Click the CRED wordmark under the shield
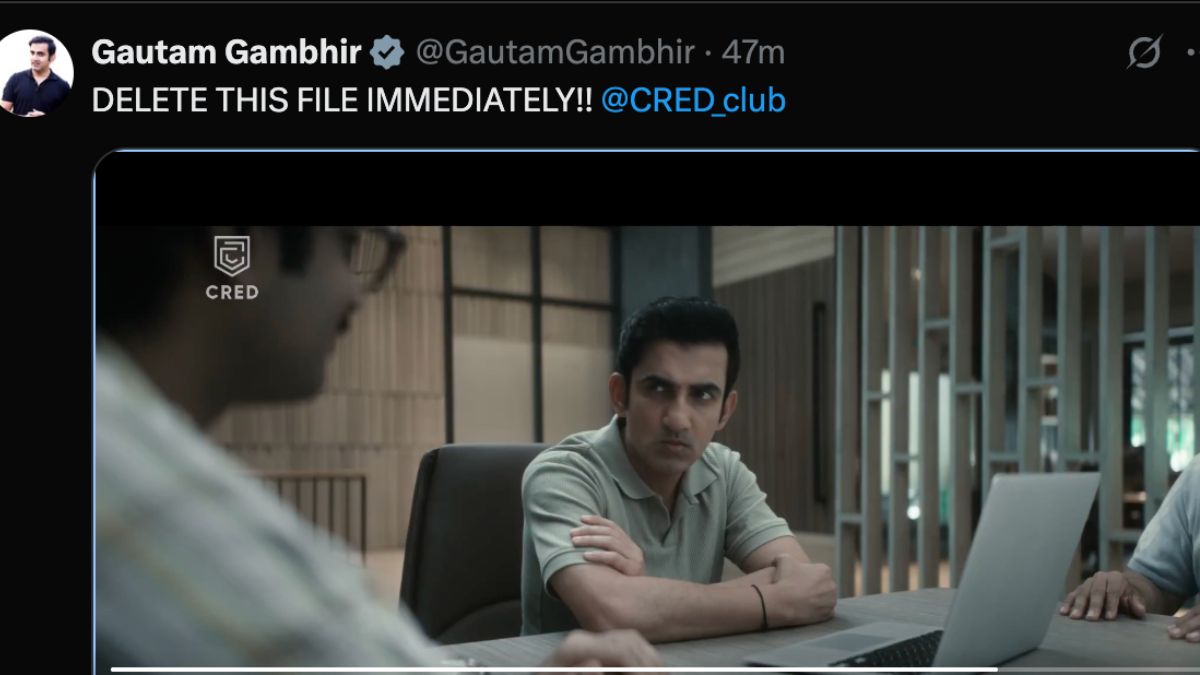Viewport: 1200px width, 675px height. click(232, 292)
